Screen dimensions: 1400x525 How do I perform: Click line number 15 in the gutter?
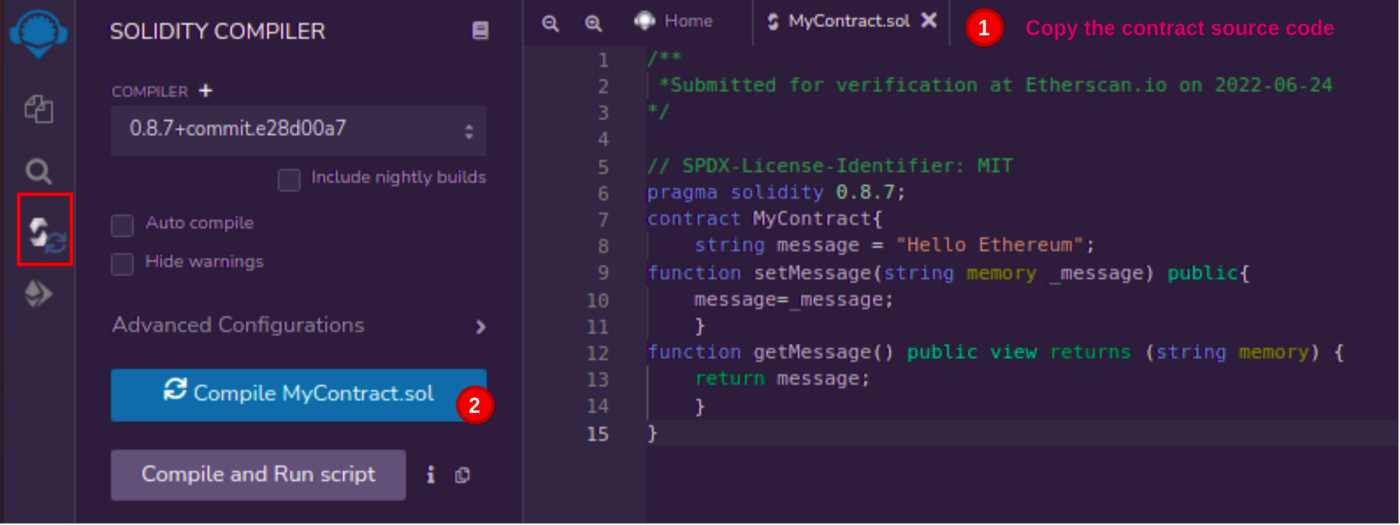coord(597,433)
